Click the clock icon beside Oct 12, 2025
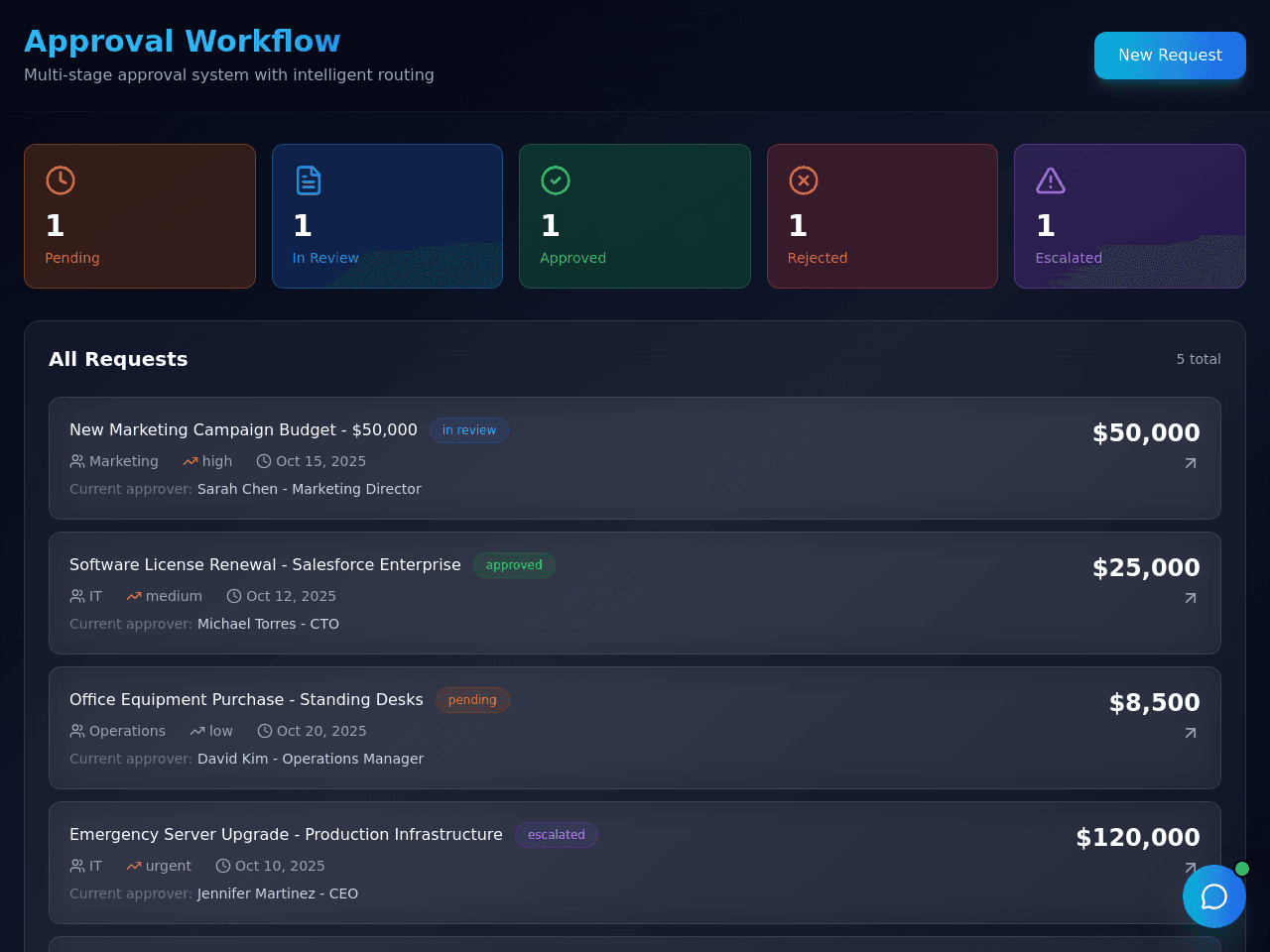Image resolution: width=1270 pixels, height=952 pixels. tap(234, 596)
